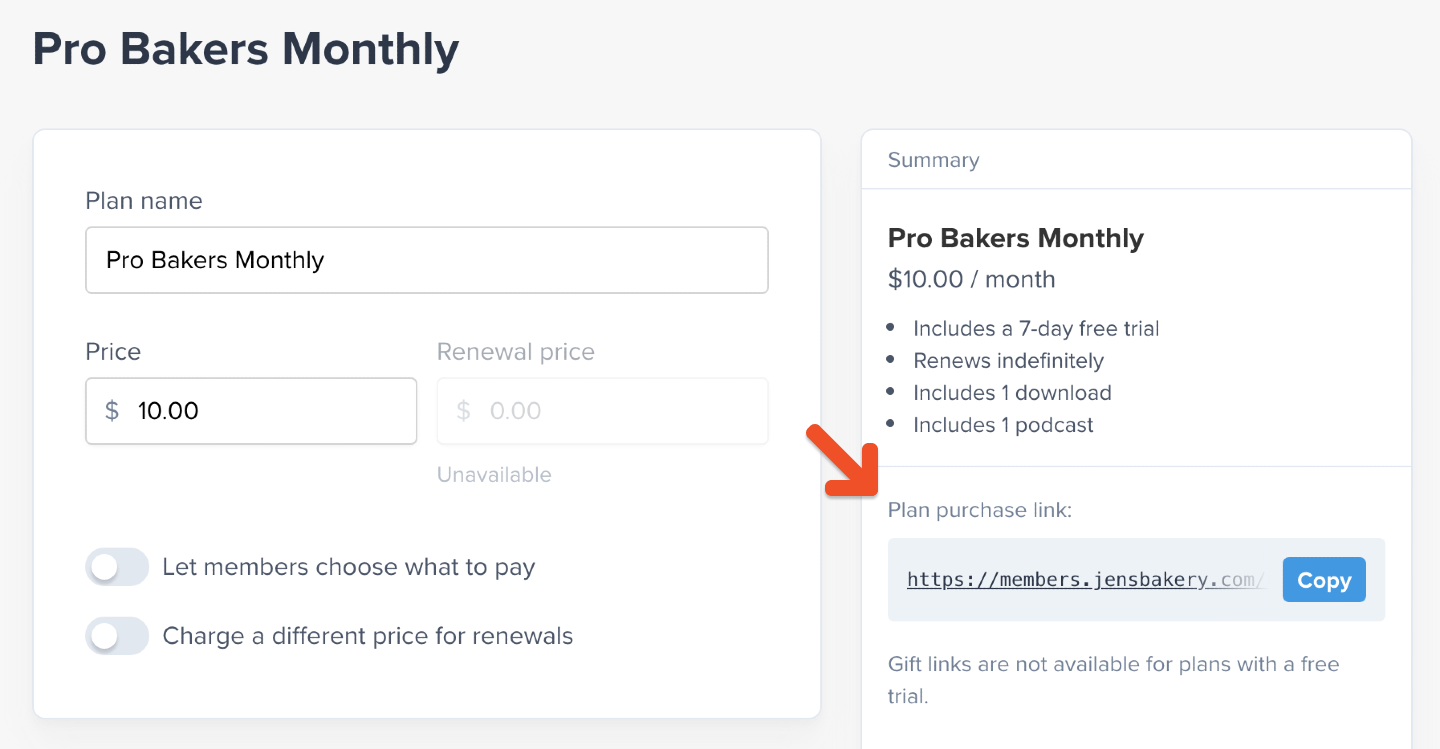Screen dimensions: 1440x749
Task: Click the "Includes 1 podcast" bullet item
Action: (x=1003, y=424)
